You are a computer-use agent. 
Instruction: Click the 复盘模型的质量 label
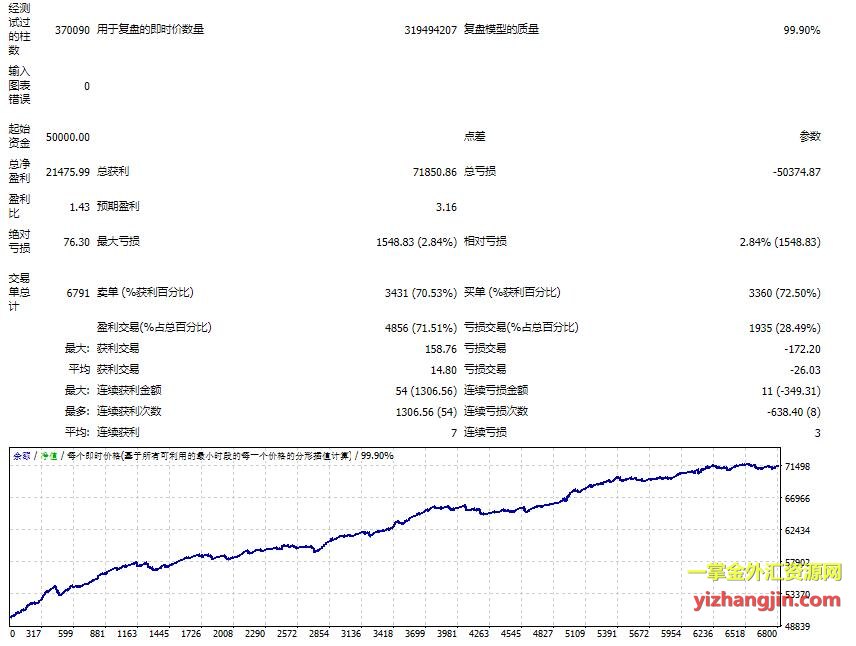pos(501,29)
